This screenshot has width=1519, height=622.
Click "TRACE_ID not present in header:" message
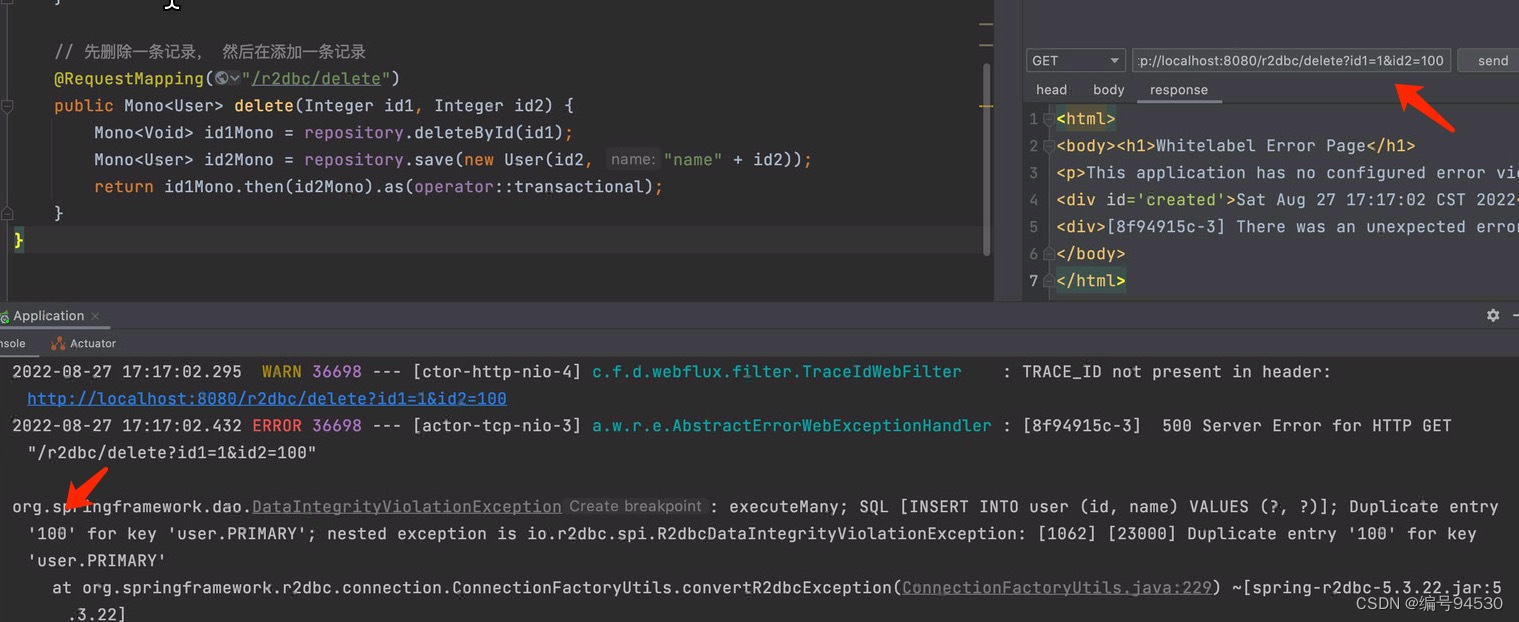[x=1177, y=372]
